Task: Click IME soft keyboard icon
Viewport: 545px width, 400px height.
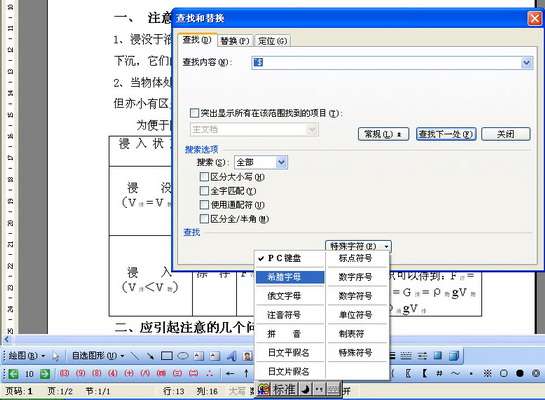Action: pyautogui.click(x=333, y=390)
